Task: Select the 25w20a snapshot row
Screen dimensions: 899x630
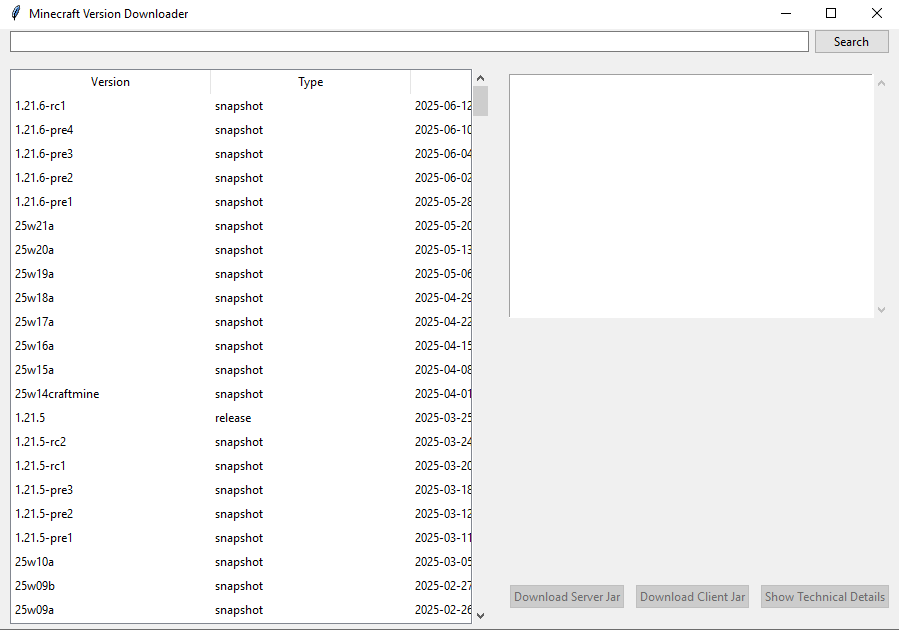Action: (241, 251)
